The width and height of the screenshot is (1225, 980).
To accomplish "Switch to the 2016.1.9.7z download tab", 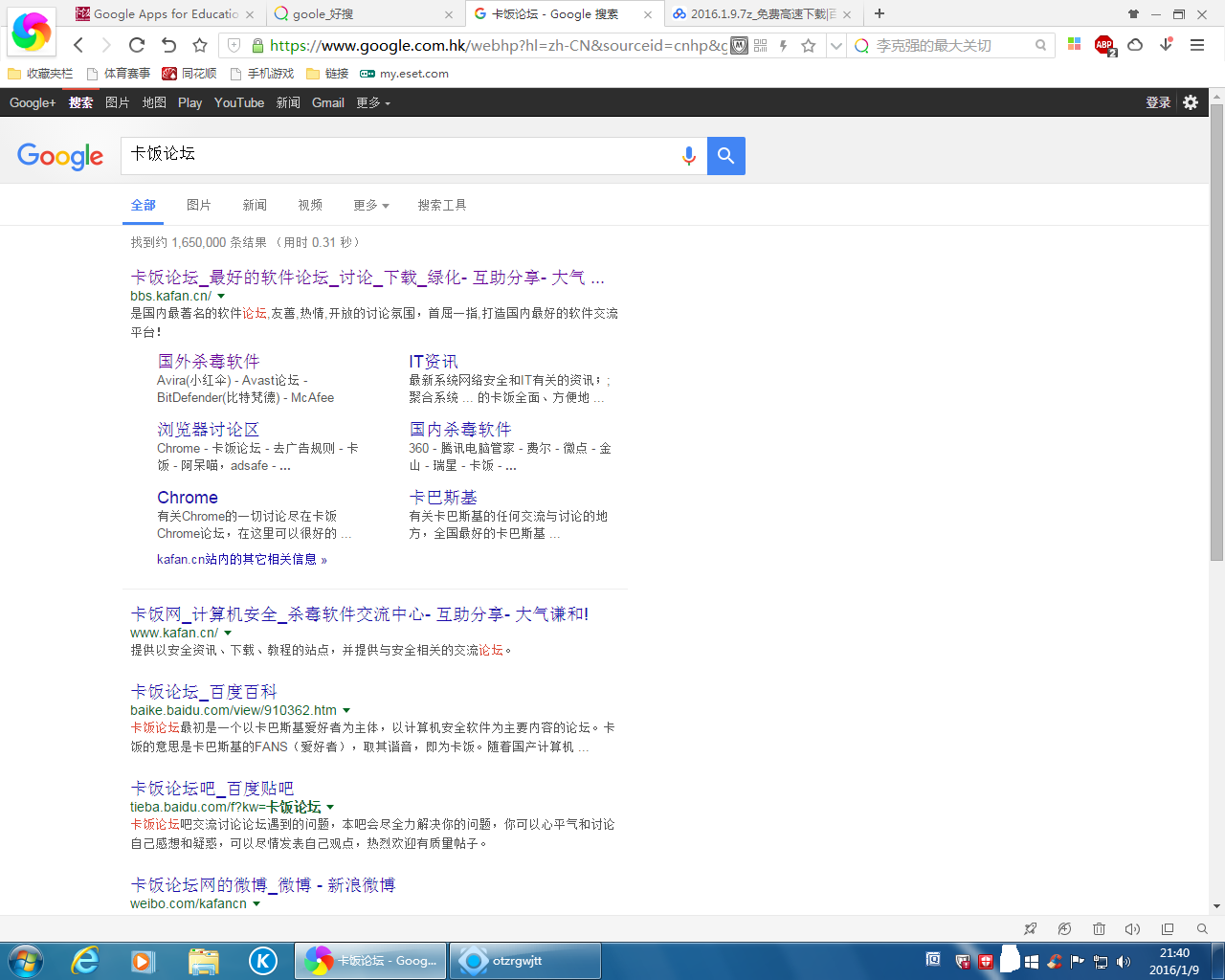I will pos(763,13).
